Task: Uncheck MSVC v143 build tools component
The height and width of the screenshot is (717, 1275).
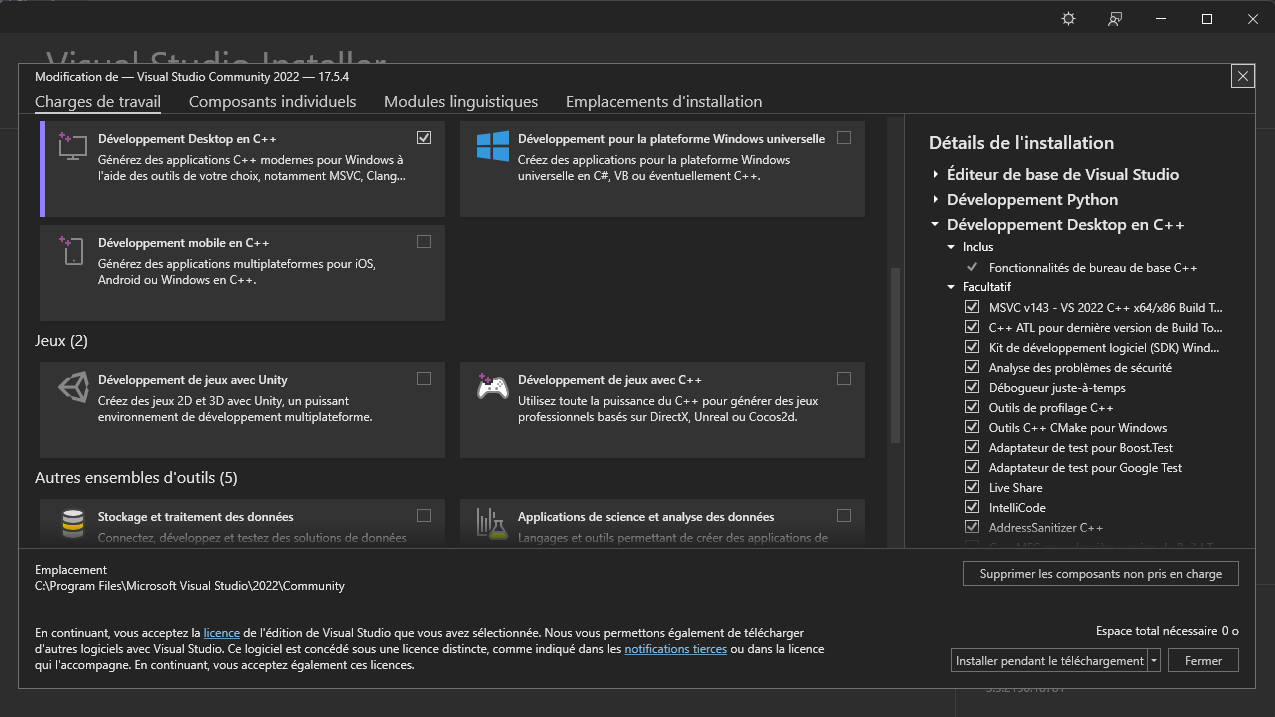Action: (x=972, y=307)
